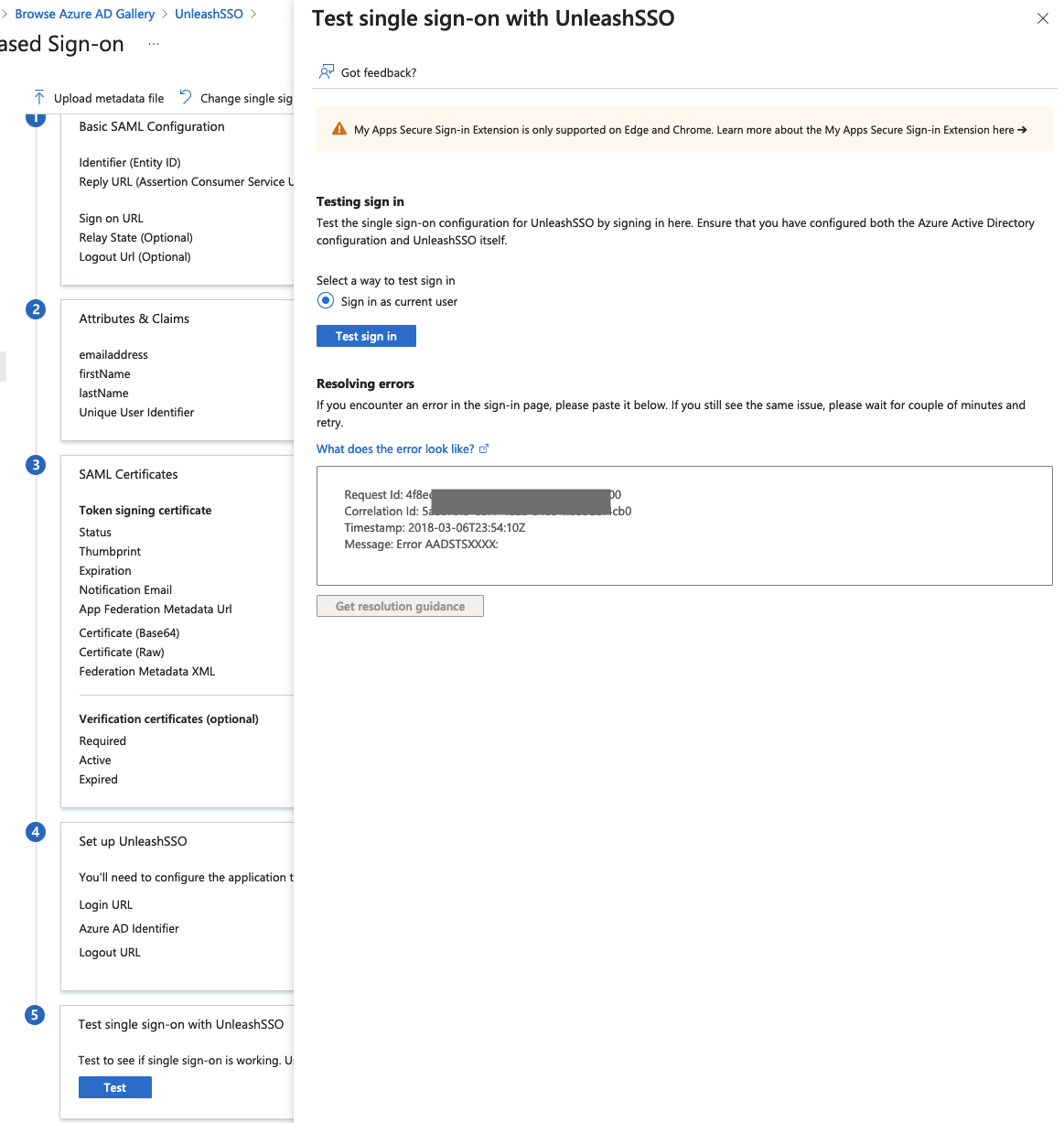The height and width of the screenshot is (1123, 1064).
Task: Open What does the error look like link
Action: (395, 448)
